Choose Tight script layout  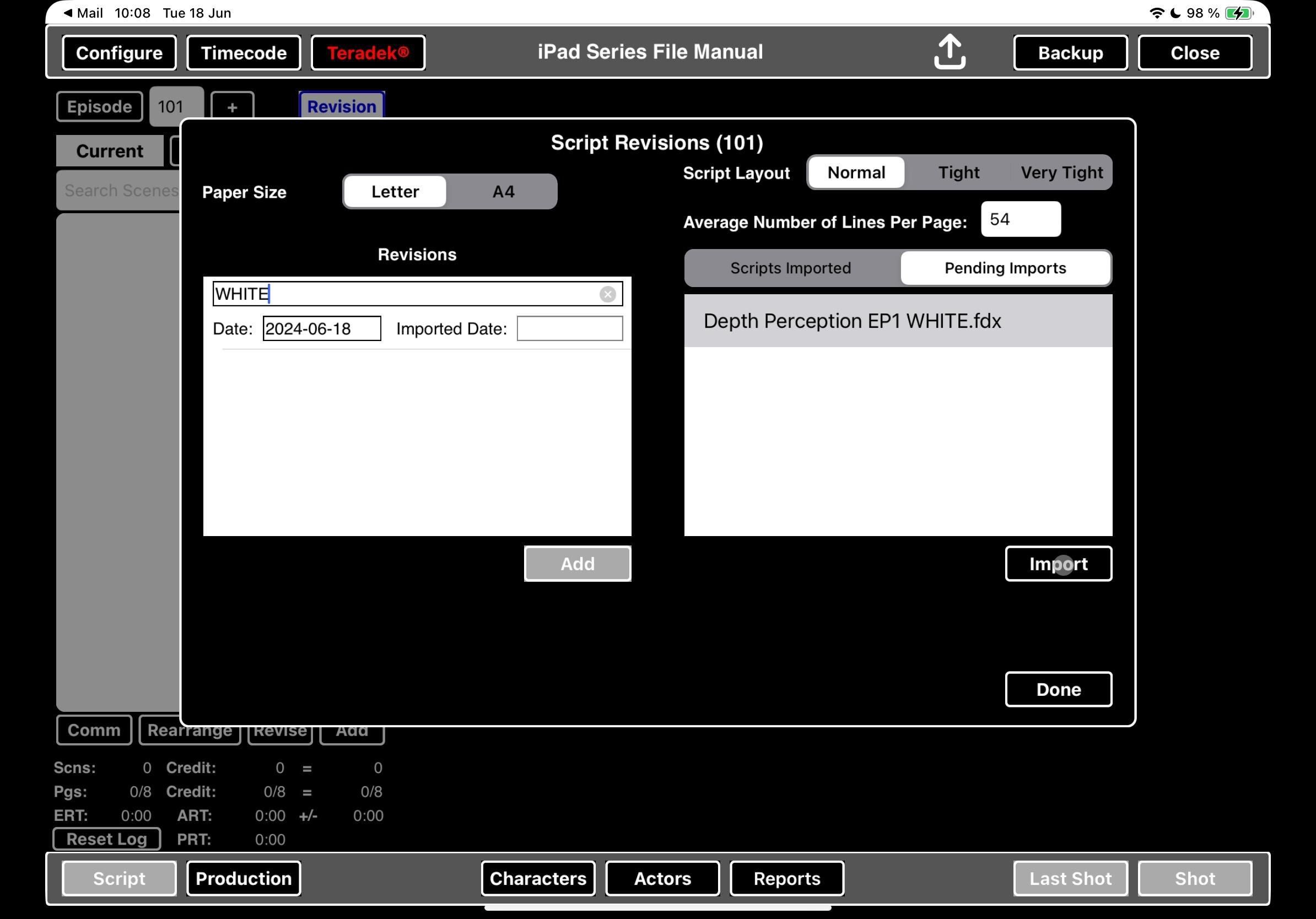coord(958,172)
